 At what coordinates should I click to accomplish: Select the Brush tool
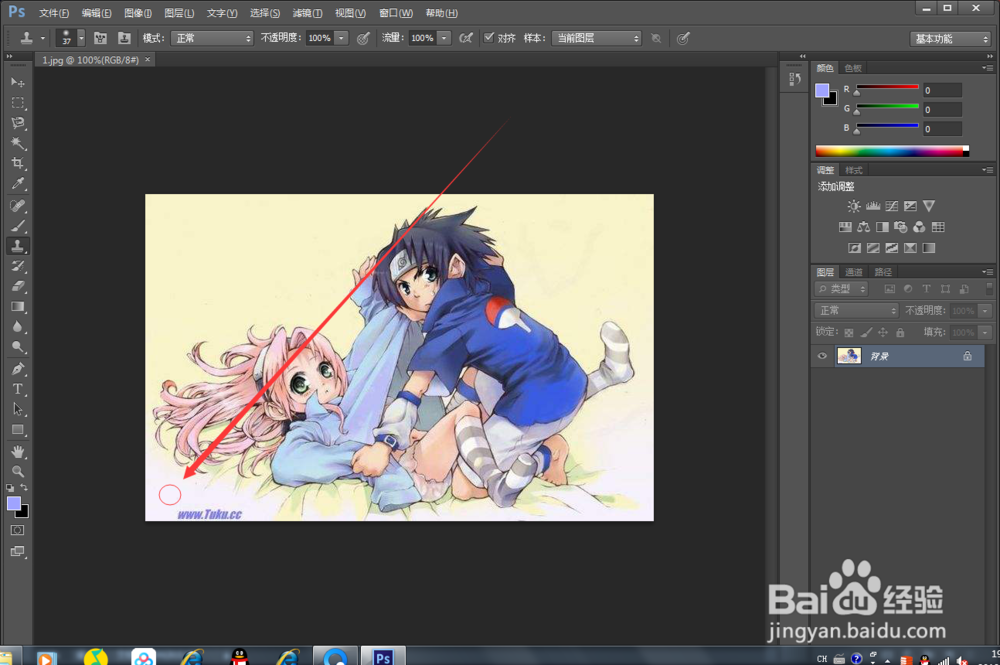click(18, 226)
